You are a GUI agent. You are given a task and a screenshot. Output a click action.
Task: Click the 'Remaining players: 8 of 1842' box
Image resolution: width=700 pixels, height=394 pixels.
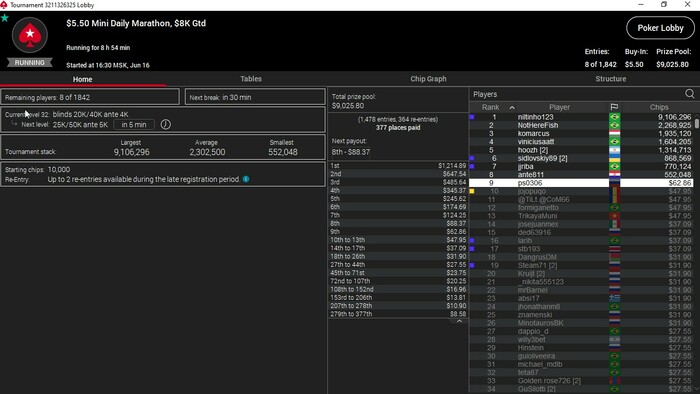pos(90,97)
